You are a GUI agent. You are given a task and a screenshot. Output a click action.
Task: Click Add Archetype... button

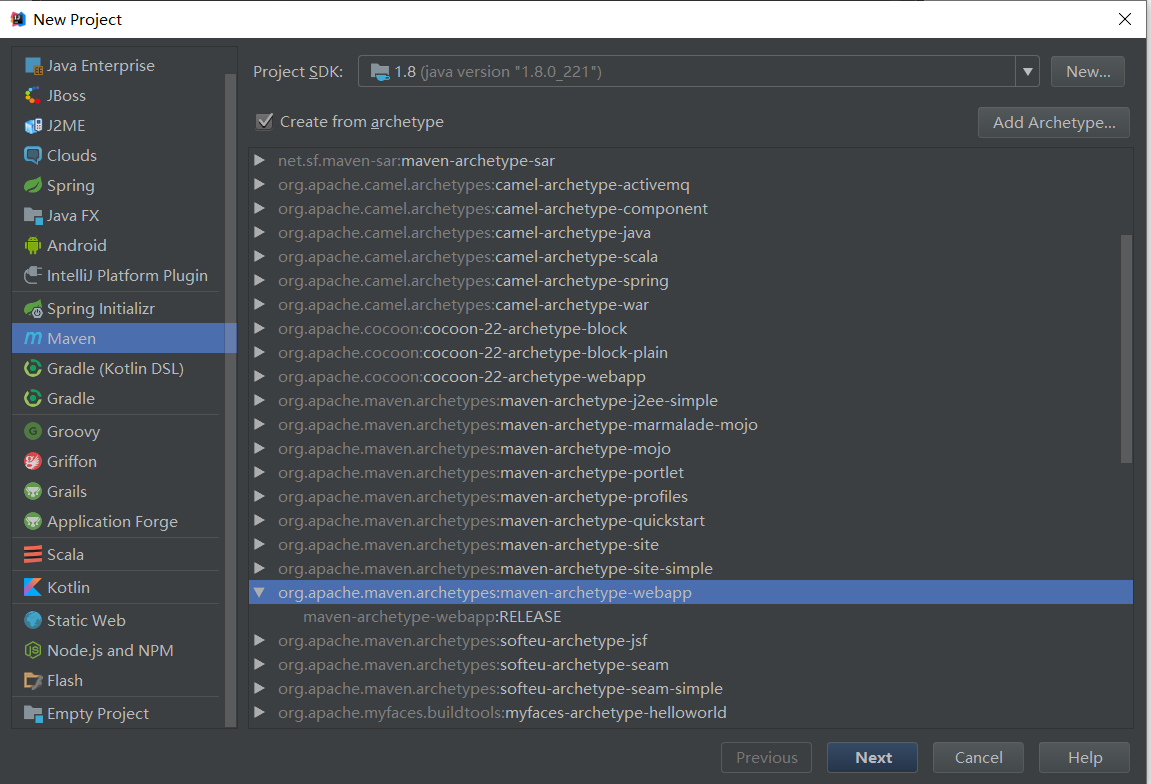1053,123
